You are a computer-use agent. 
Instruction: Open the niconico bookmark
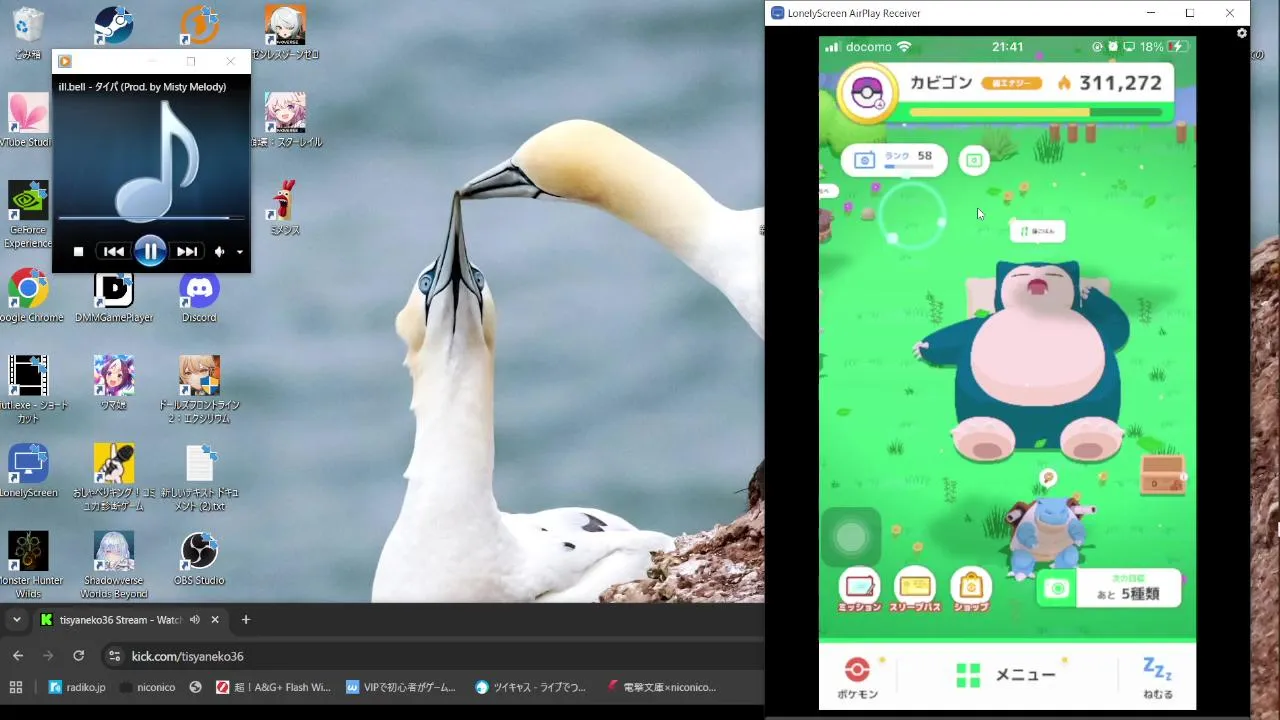click(147, 687)
